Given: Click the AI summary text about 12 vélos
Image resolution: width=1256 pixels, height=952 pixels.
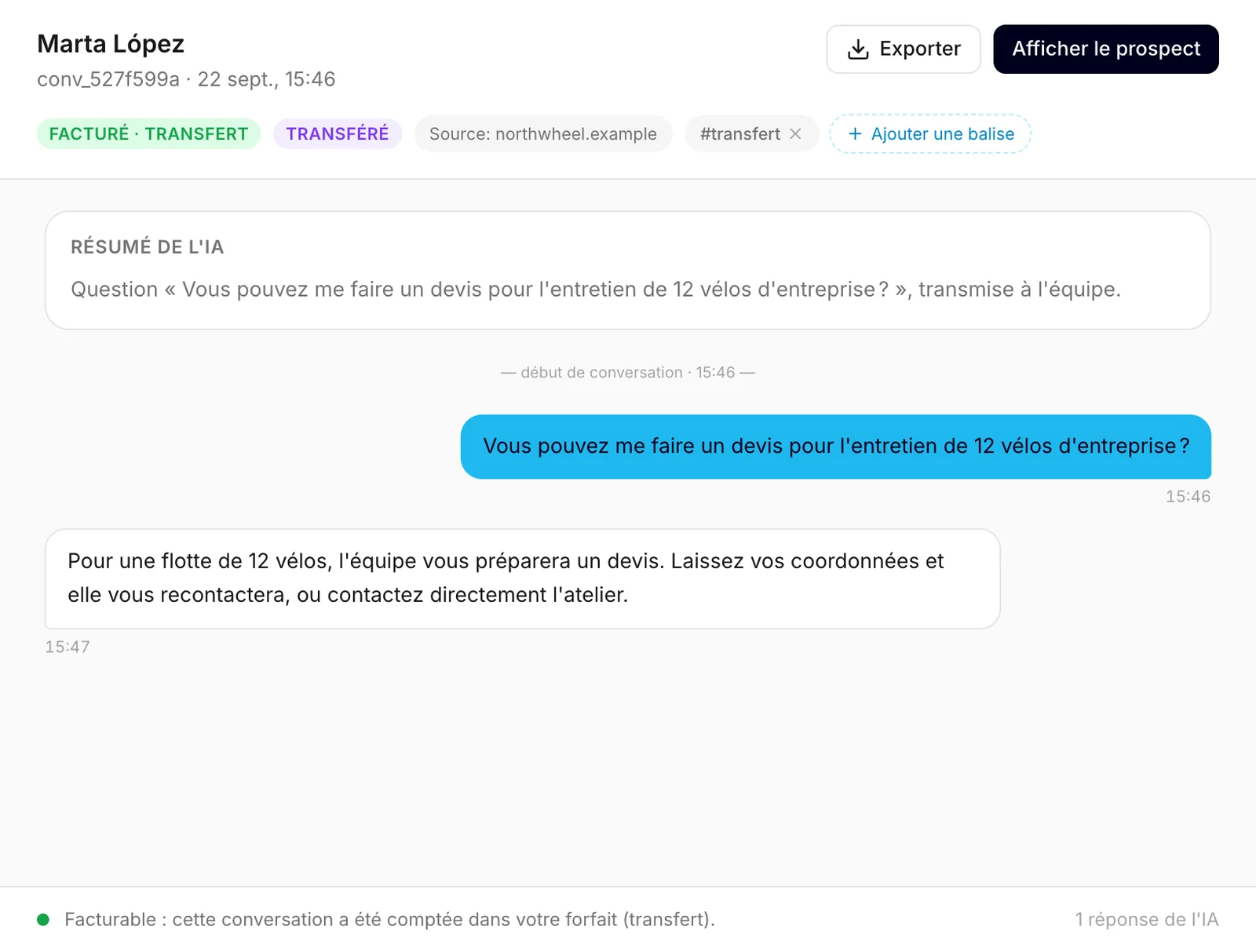Looking at the screenshot, I should tap(595, 290).
